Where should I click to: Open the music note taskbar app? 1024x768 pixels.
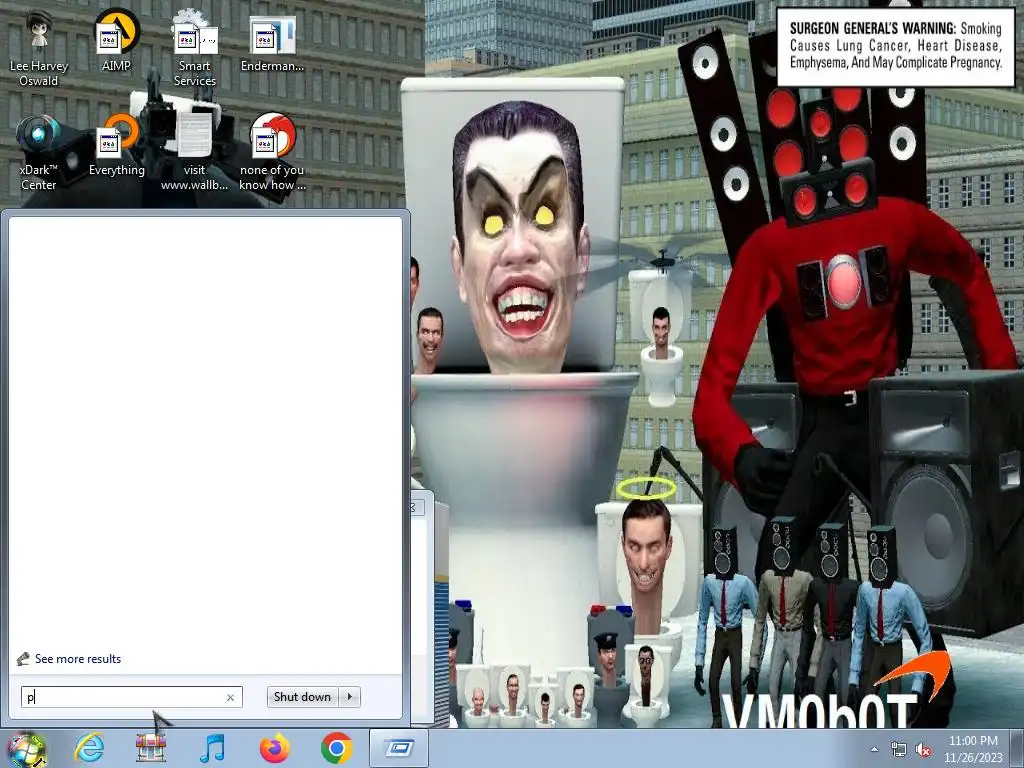point(212,748)
